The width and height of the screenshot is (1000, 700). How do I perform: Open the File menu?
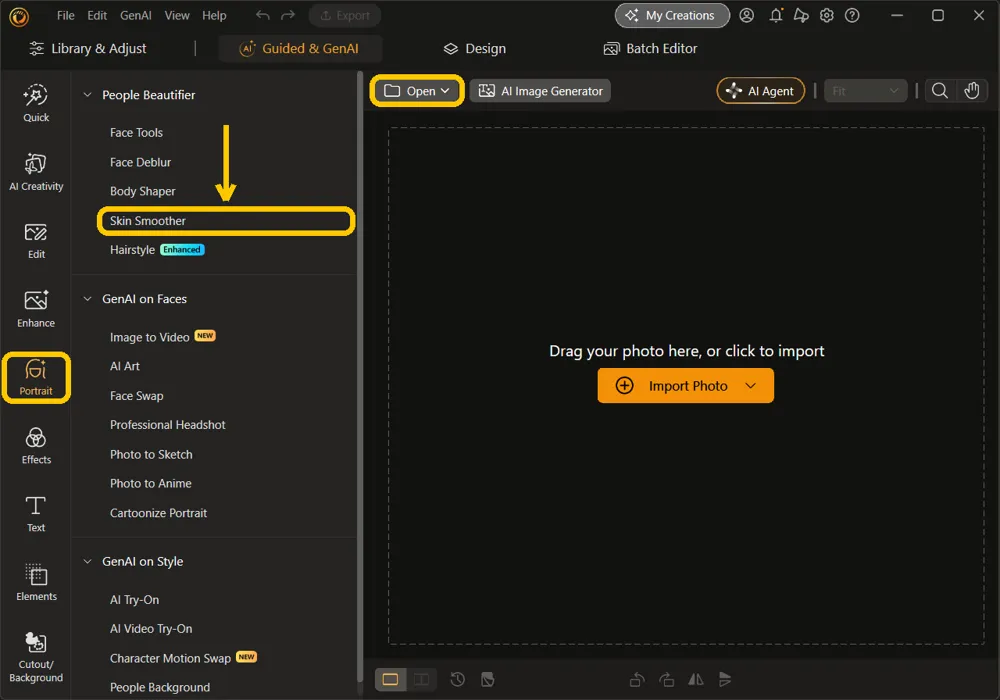[66, 15]
